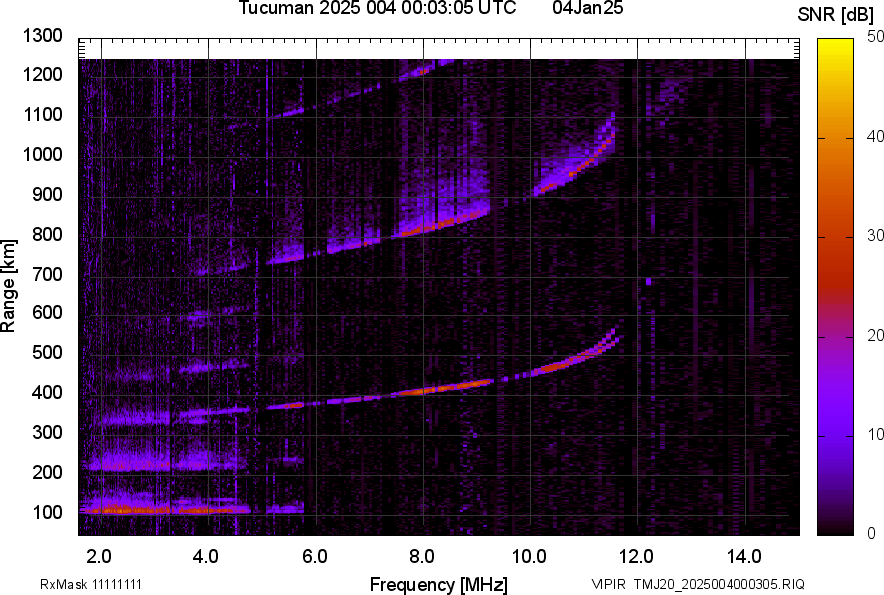884x595 pixels.
Task: Click the VIPIR TMJ20 filename label
Action: (x=697, y=584)
